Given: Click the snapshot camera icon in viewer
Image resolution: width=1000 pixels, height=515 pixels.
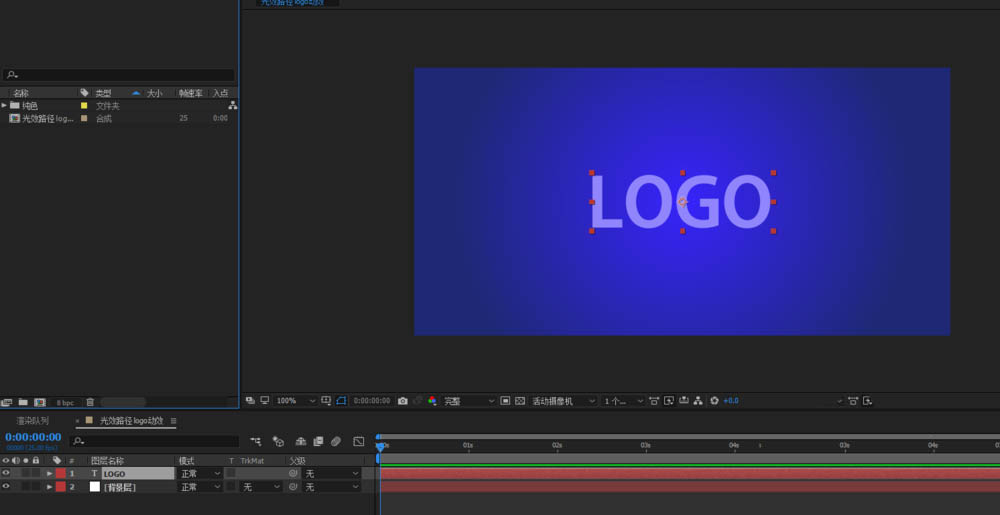Looking at the screenshot, I should coord(402,401).
